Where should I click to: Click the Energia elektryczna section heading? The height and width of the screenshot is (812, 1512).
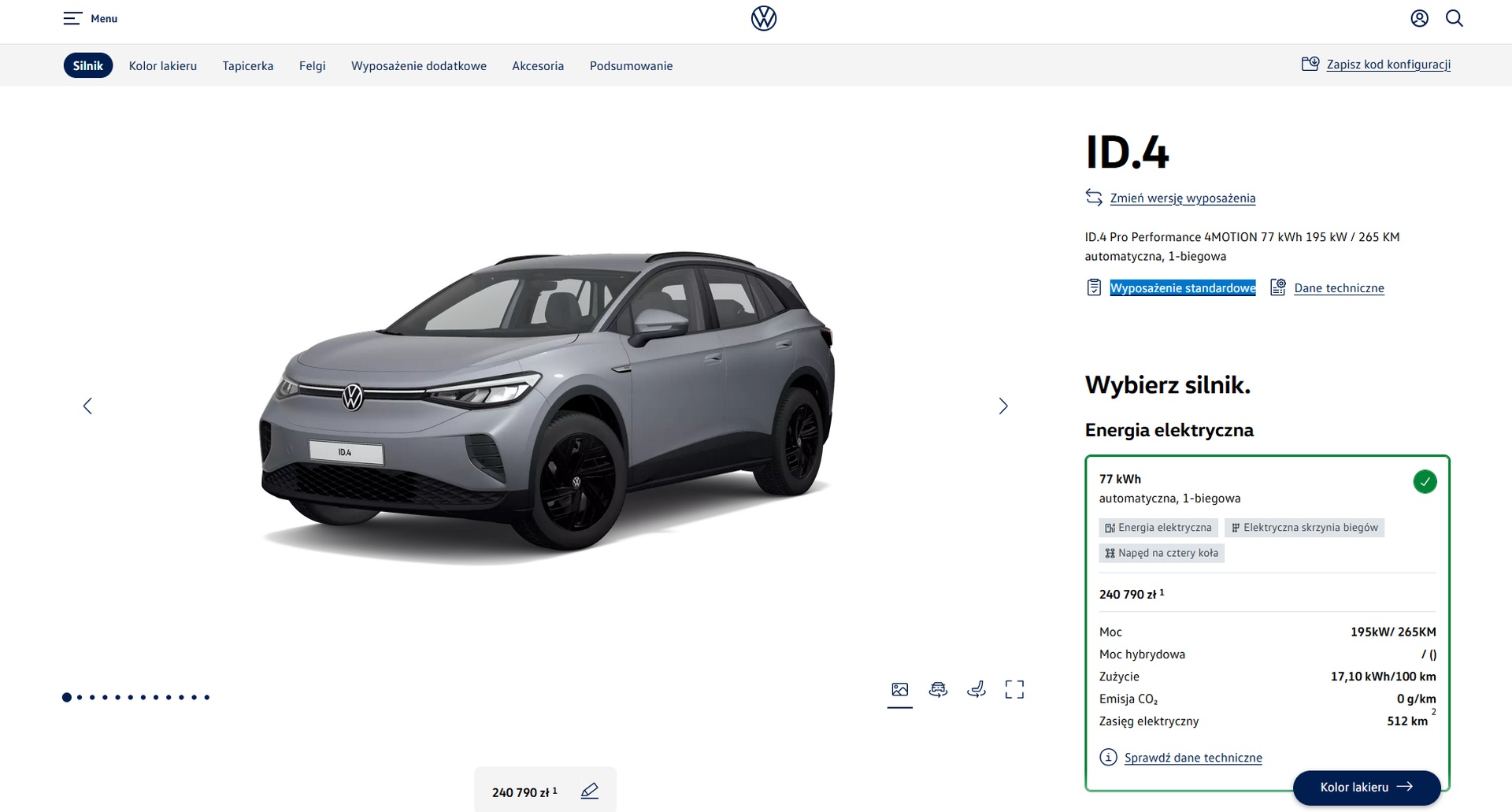(x=1169, y=430)
